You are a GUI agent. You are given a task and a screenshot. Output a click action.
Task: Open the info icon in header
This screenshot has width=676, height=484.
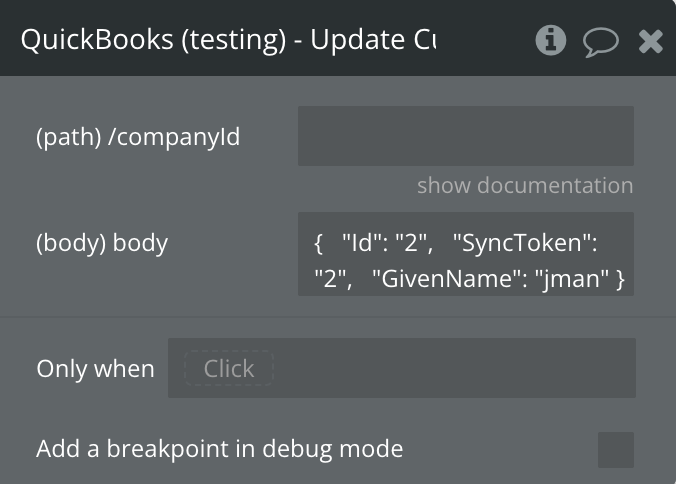(x=550, y=40)
